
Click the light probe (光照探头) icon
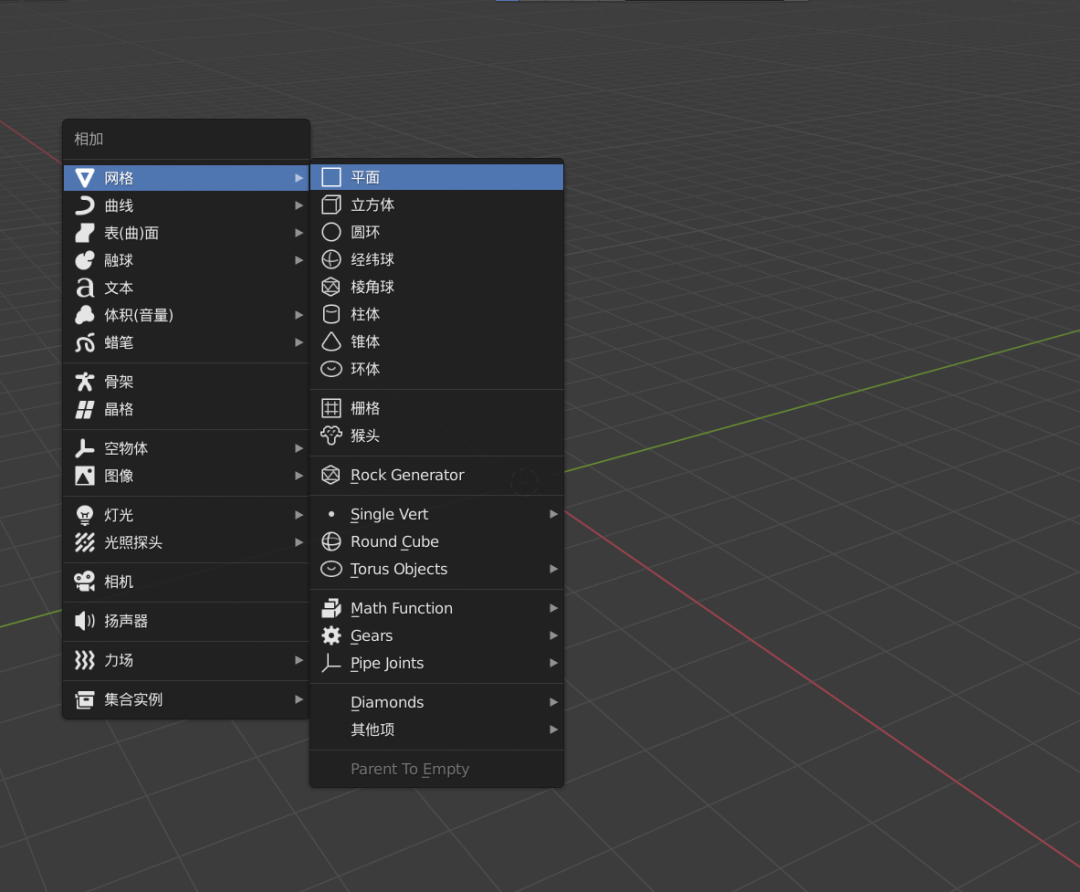pyautogui.click(x=85, y=543)
